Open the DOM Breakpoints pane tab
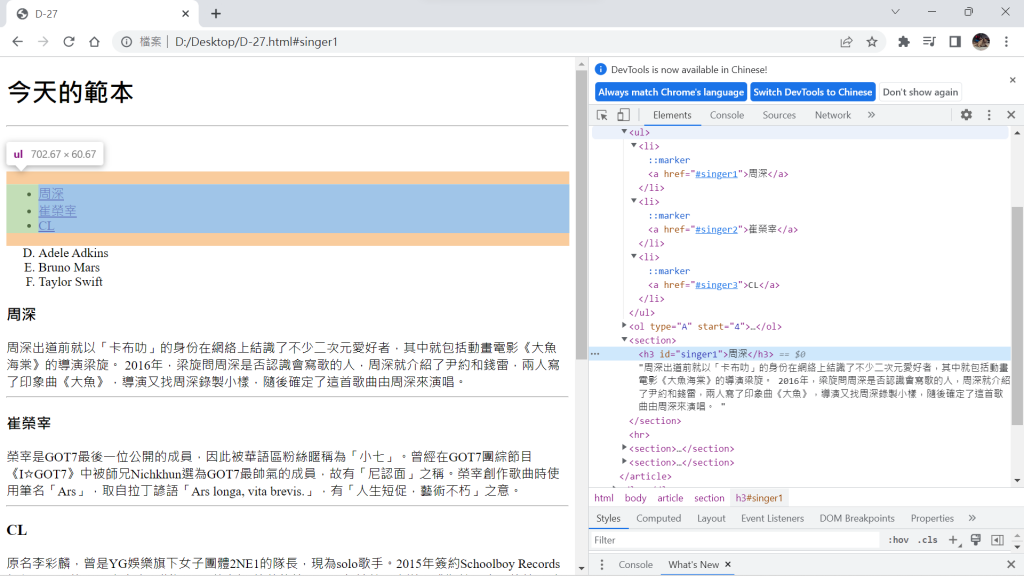 (x=857, y=519)
